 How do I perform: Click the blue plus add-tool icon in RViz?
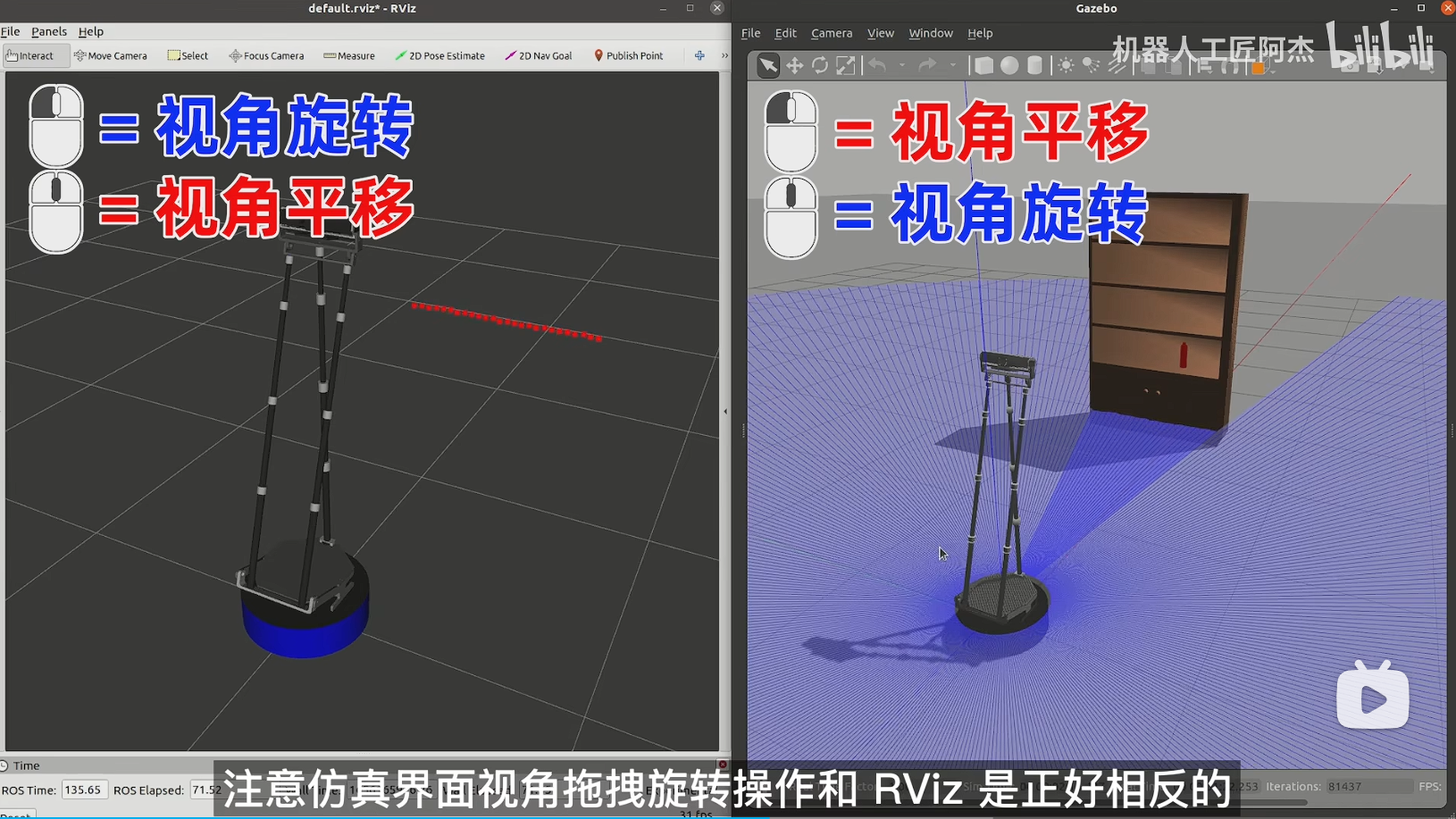point(699,55)
